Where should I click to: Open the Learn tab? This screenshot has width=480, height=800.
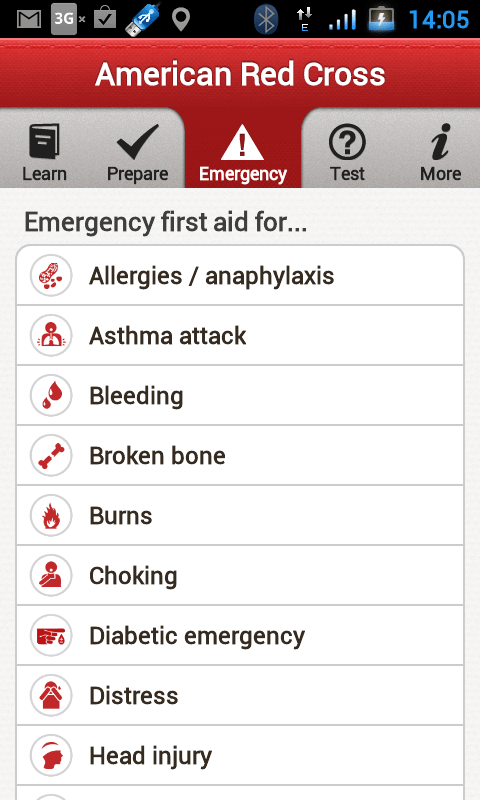pyautogui.click(x=44, y=152)
